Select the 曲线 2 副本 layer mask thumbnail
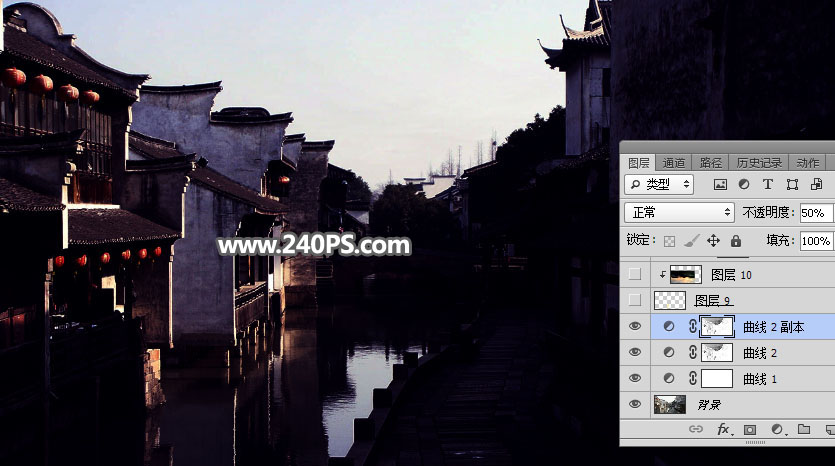This screenshot has height=466, width=835. [717, 326]
